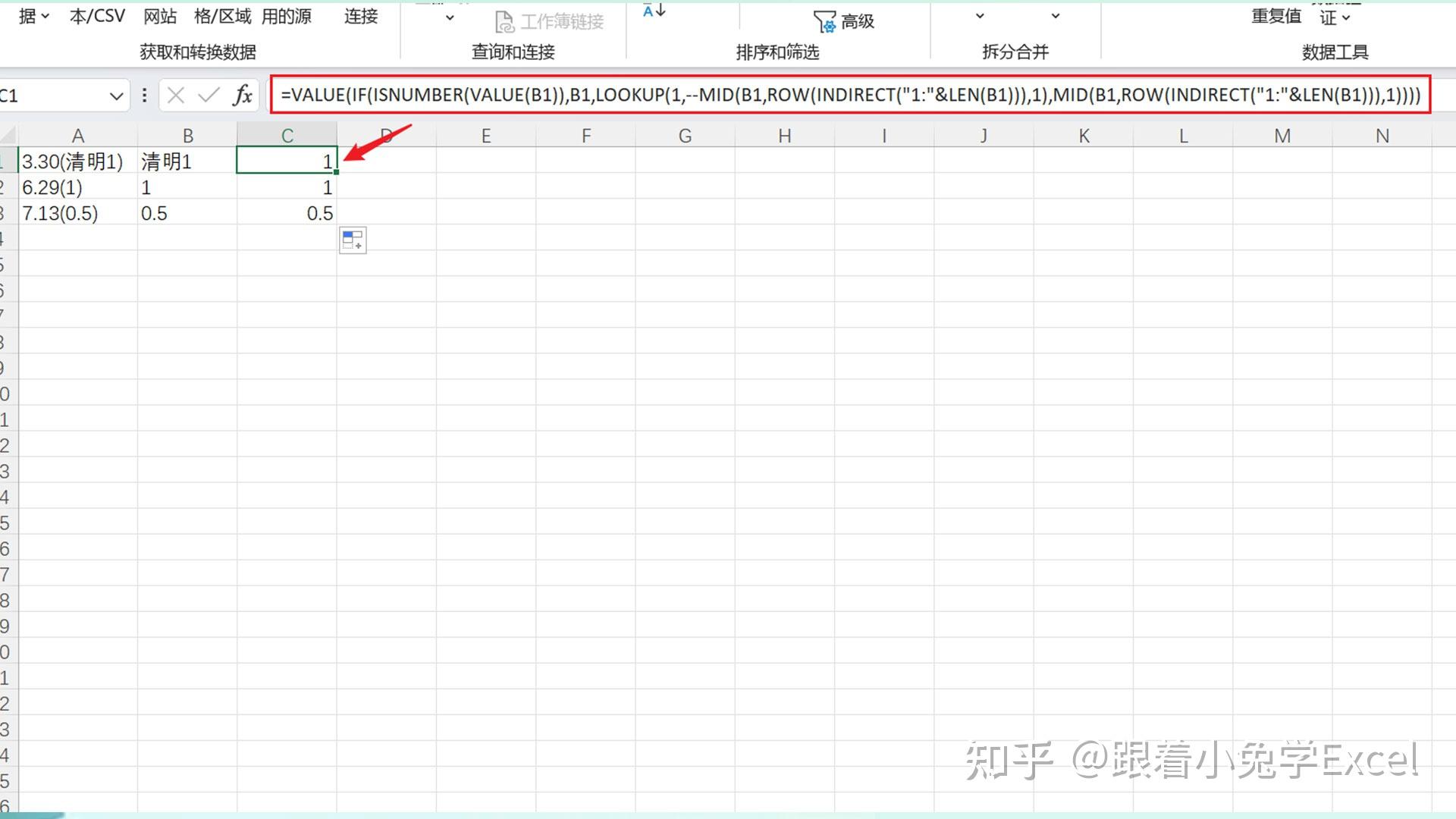Select column C header
1456x819 pixels.
click(x=287, y=136)
